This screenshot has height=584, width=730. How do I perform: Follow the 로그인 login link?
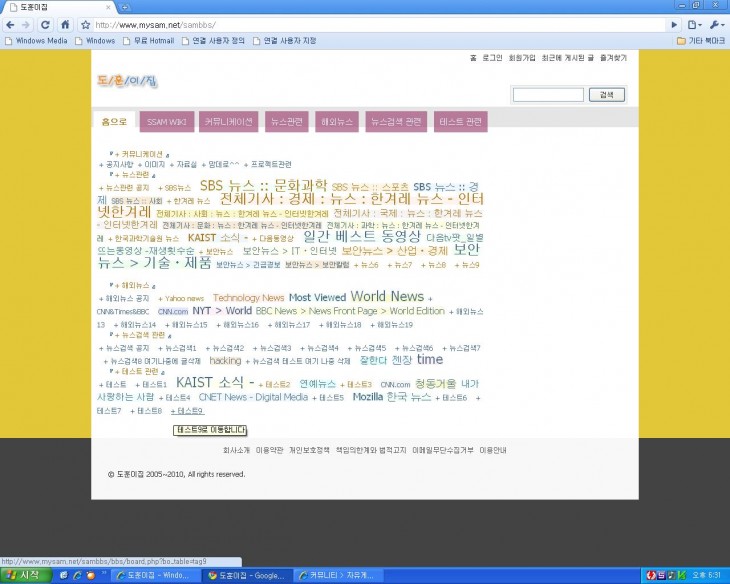click(492, 58)
